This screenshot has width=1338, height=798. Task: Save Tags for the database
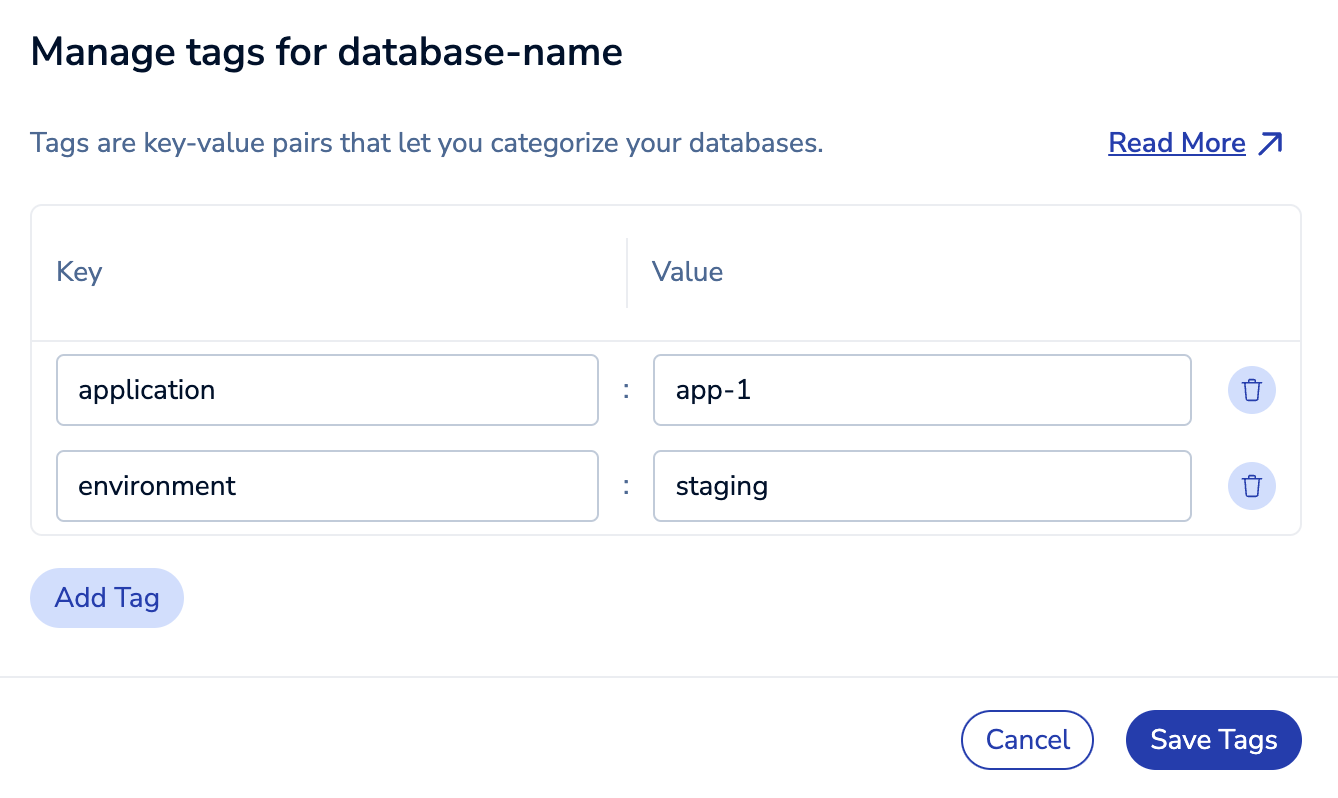pyautogui.click(x=1213, y=740)
